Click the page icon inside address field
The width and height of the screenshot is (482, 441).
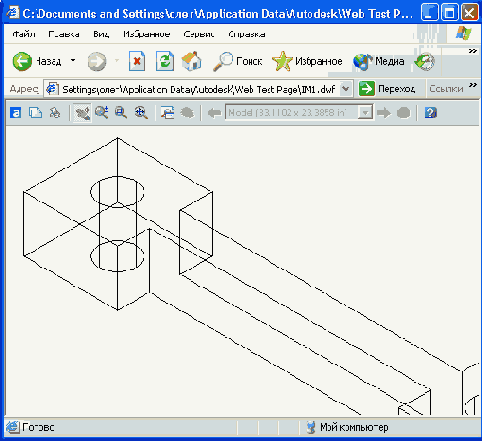tap(52, 89)
